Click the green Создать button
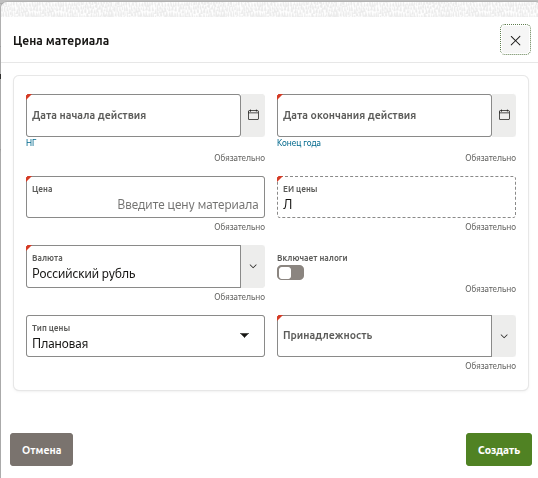 [499, 450]
